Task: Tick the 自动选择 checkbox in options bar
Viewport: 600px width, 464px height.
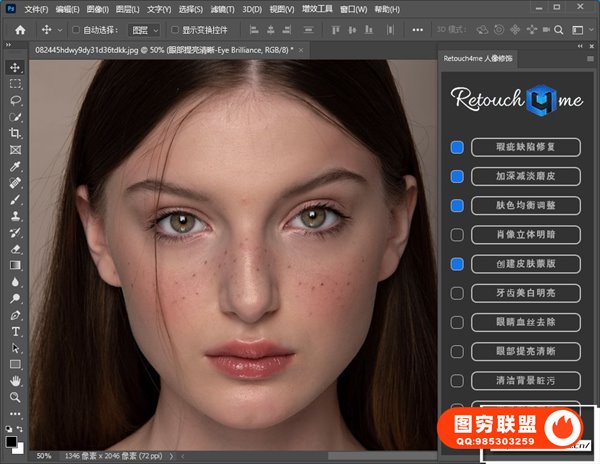Action: (x=76, y=30)
